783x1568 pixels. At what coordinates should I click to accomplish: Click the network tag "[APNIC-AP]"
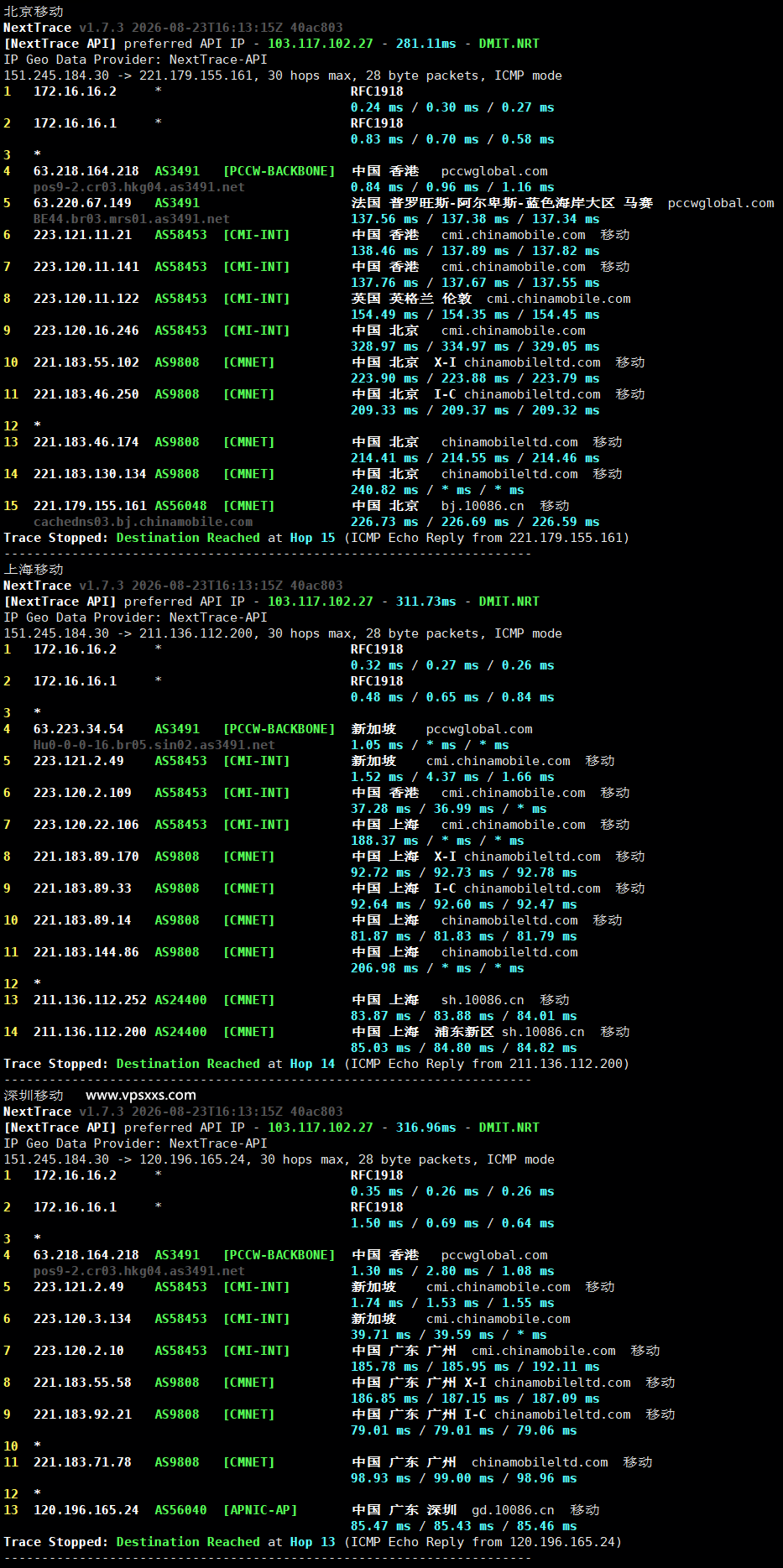click(260, 1510)
